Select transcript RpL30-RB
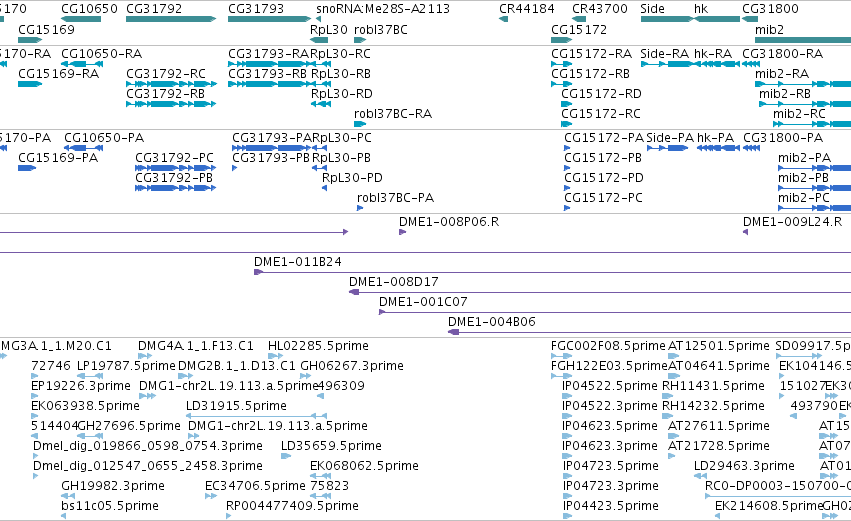Viewport: 851px width, 521px height. tap(341, 74)
